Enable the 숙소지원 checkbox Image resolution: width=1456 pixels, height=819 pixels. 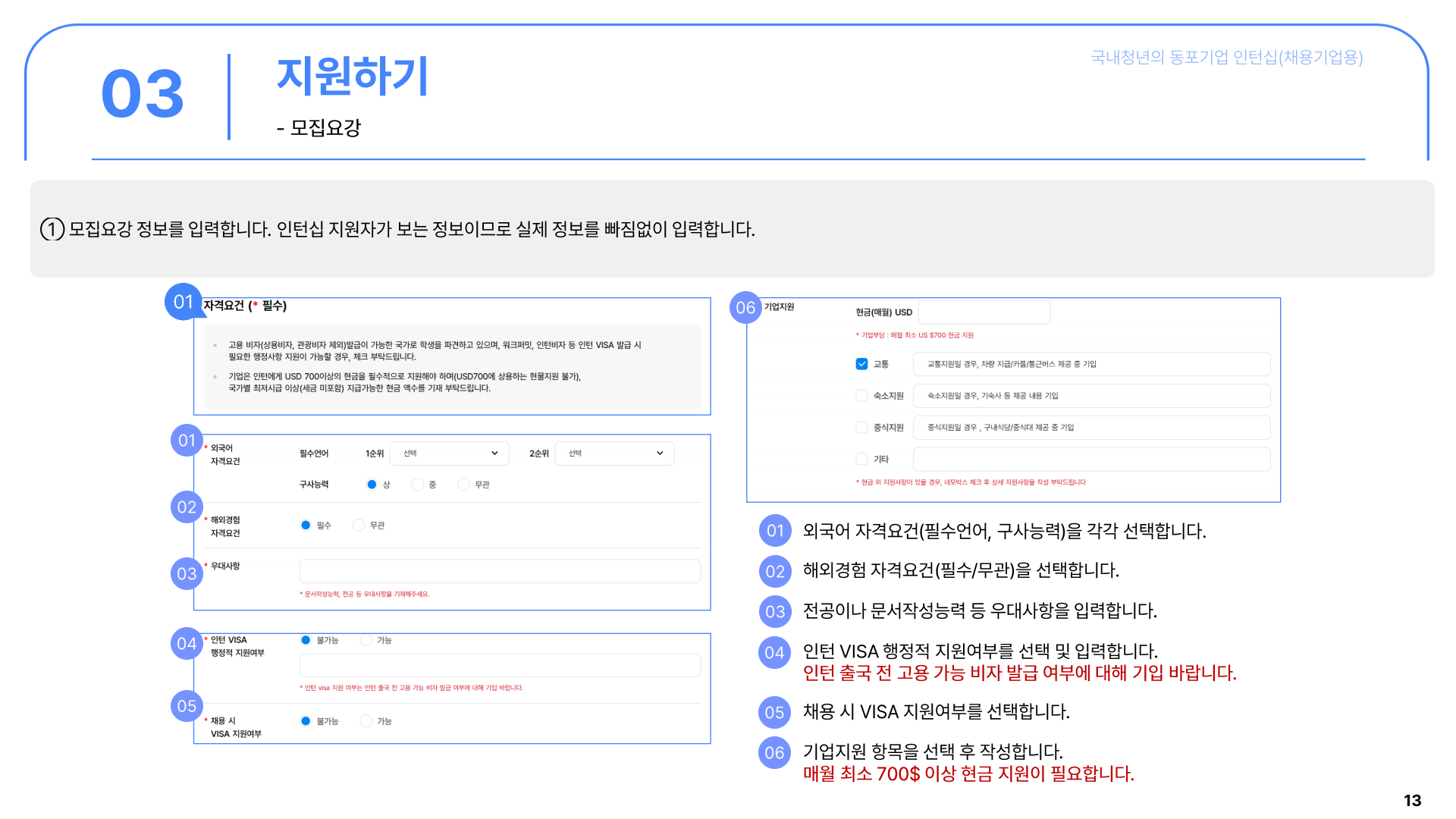tap(861, 396)
